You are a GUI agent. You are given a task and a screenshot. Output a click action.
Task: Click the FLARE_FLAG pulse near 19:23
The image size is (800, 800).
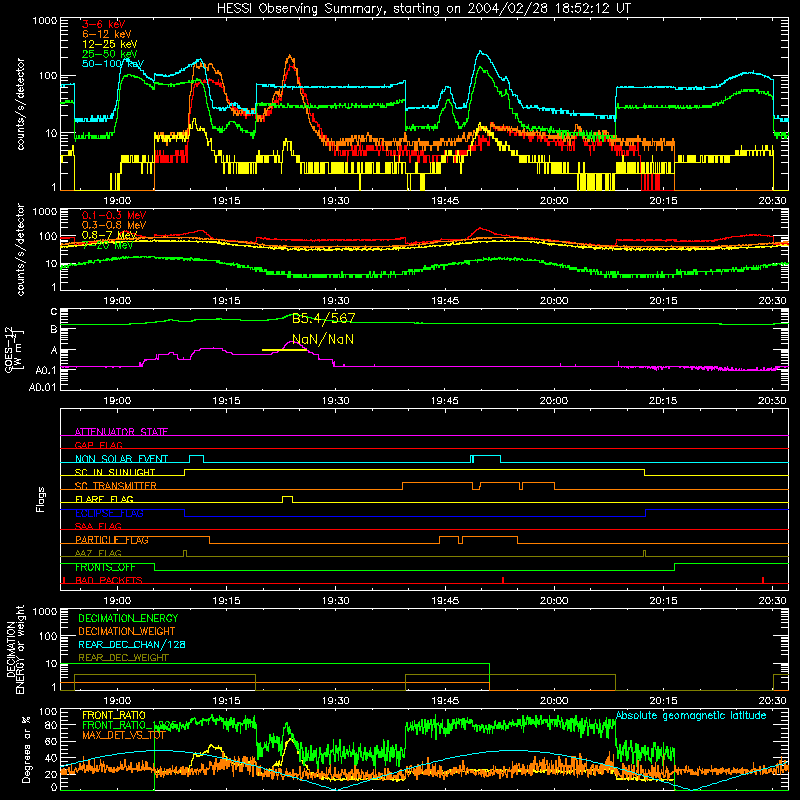coord(287,499)
